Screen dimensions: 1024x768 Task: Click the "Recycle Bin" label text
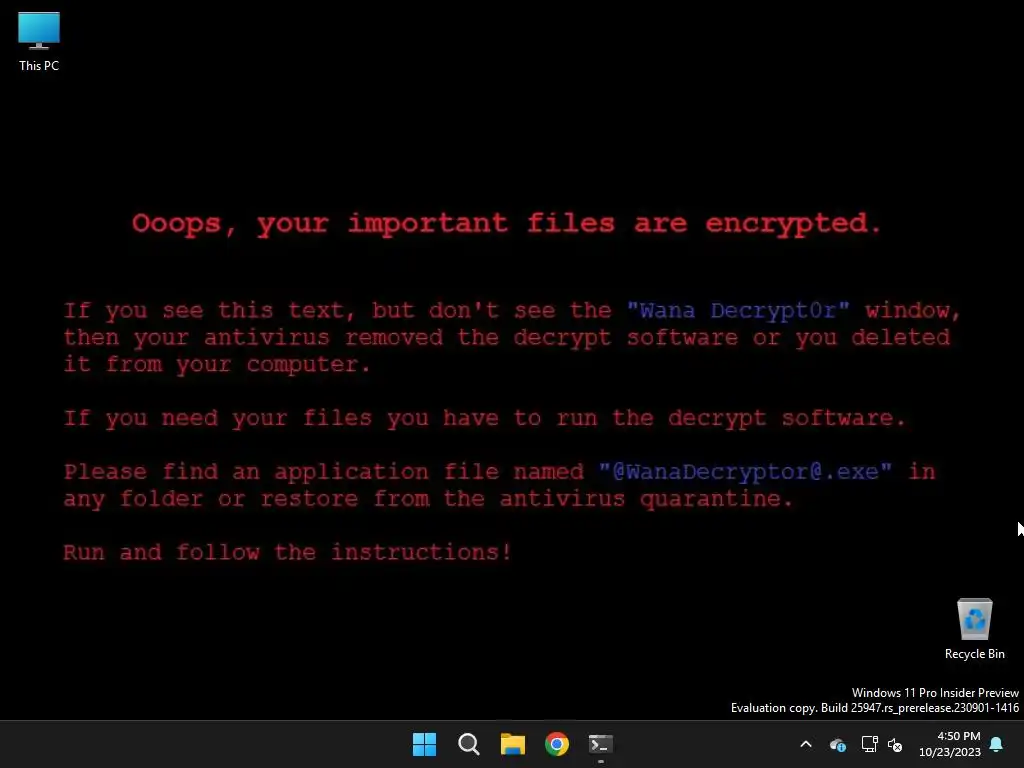(974, 654)
